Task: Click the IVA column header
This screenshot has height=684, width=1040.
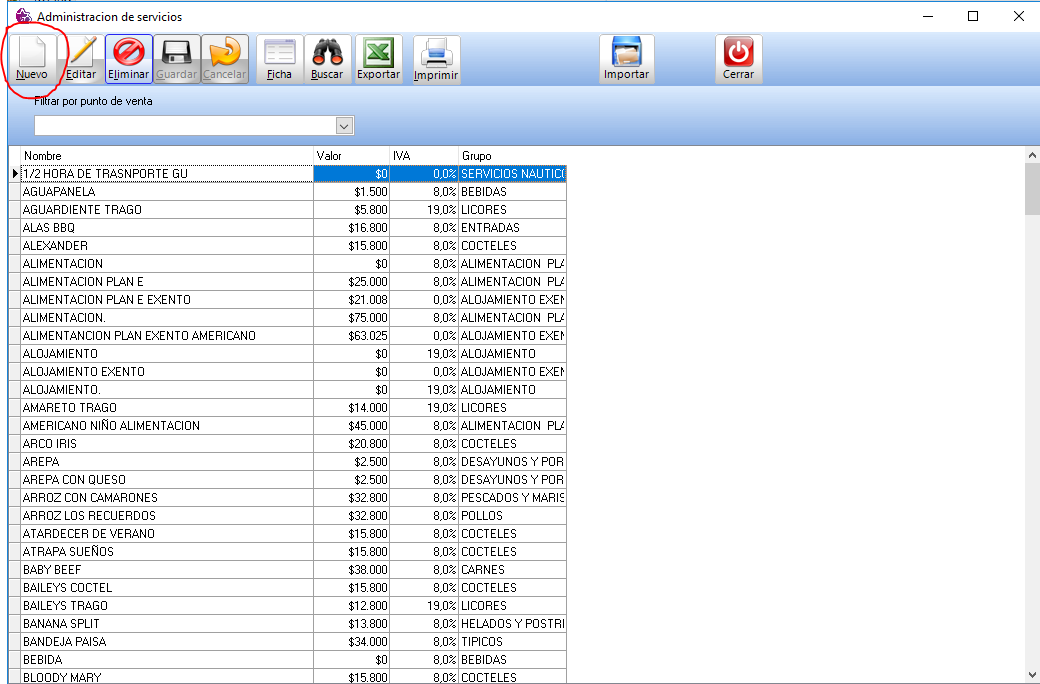Action: 423,156
